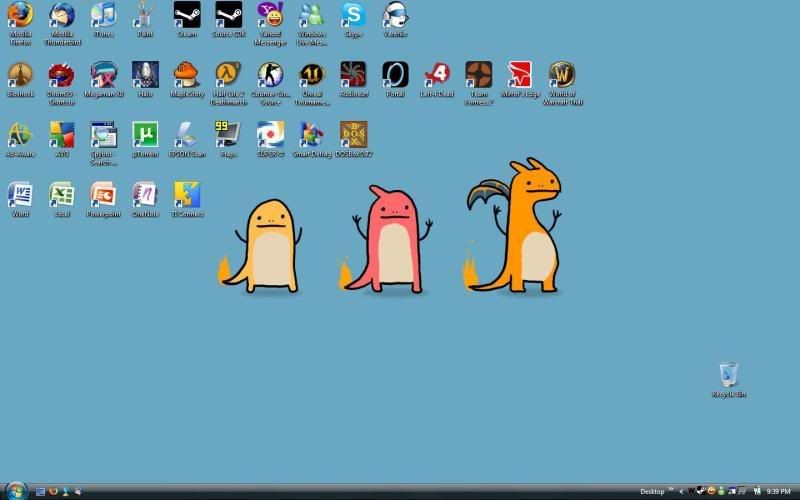Screen dimensions: 800x500
Task: Click the Desktop toolbar label on the taskbar
Action: click(x=652, y=492)
